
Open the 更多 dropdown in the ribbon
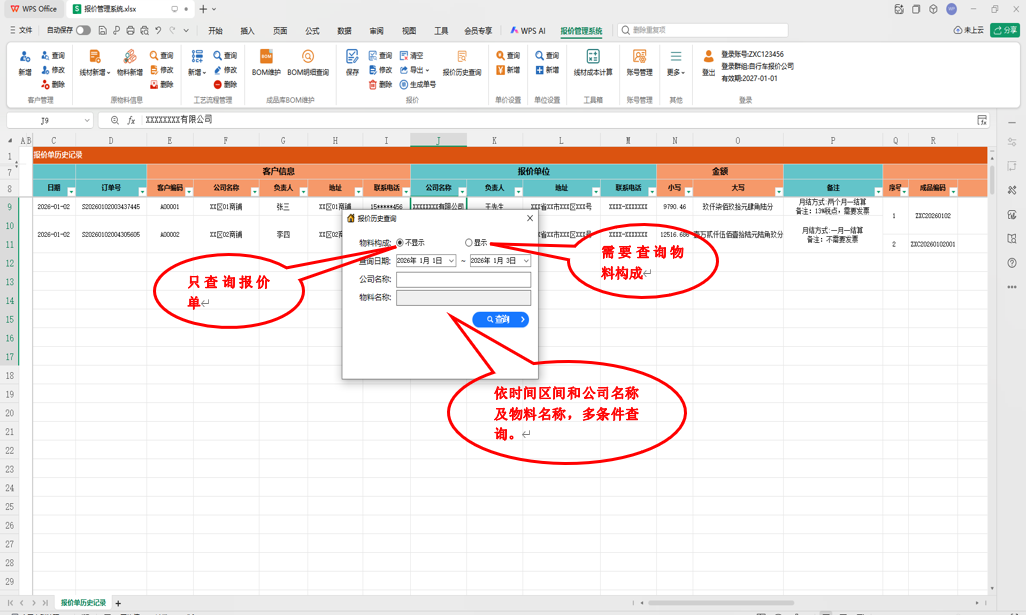pyautogui.click(x=676, y=63)
